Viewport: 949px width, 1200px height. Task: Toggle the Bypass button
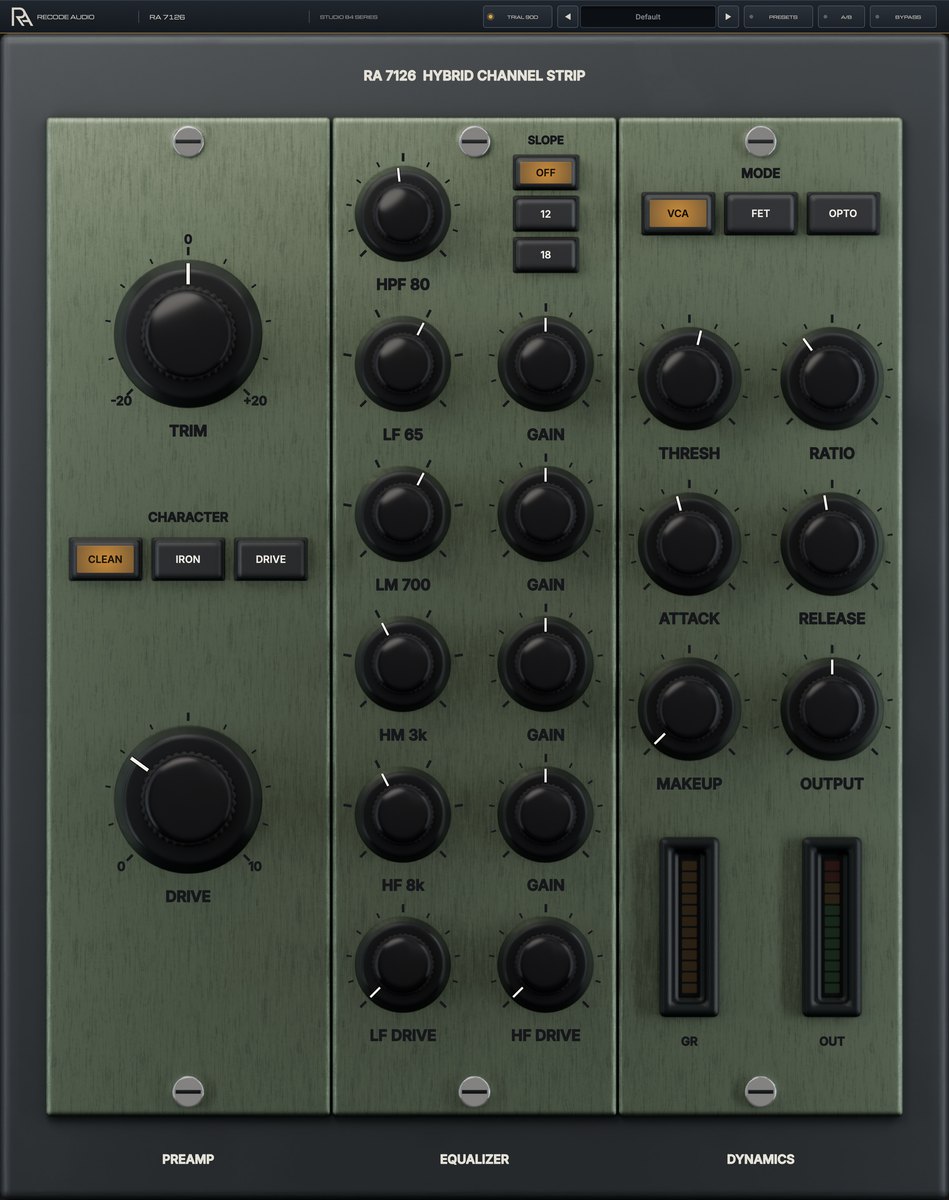(903, 17)
